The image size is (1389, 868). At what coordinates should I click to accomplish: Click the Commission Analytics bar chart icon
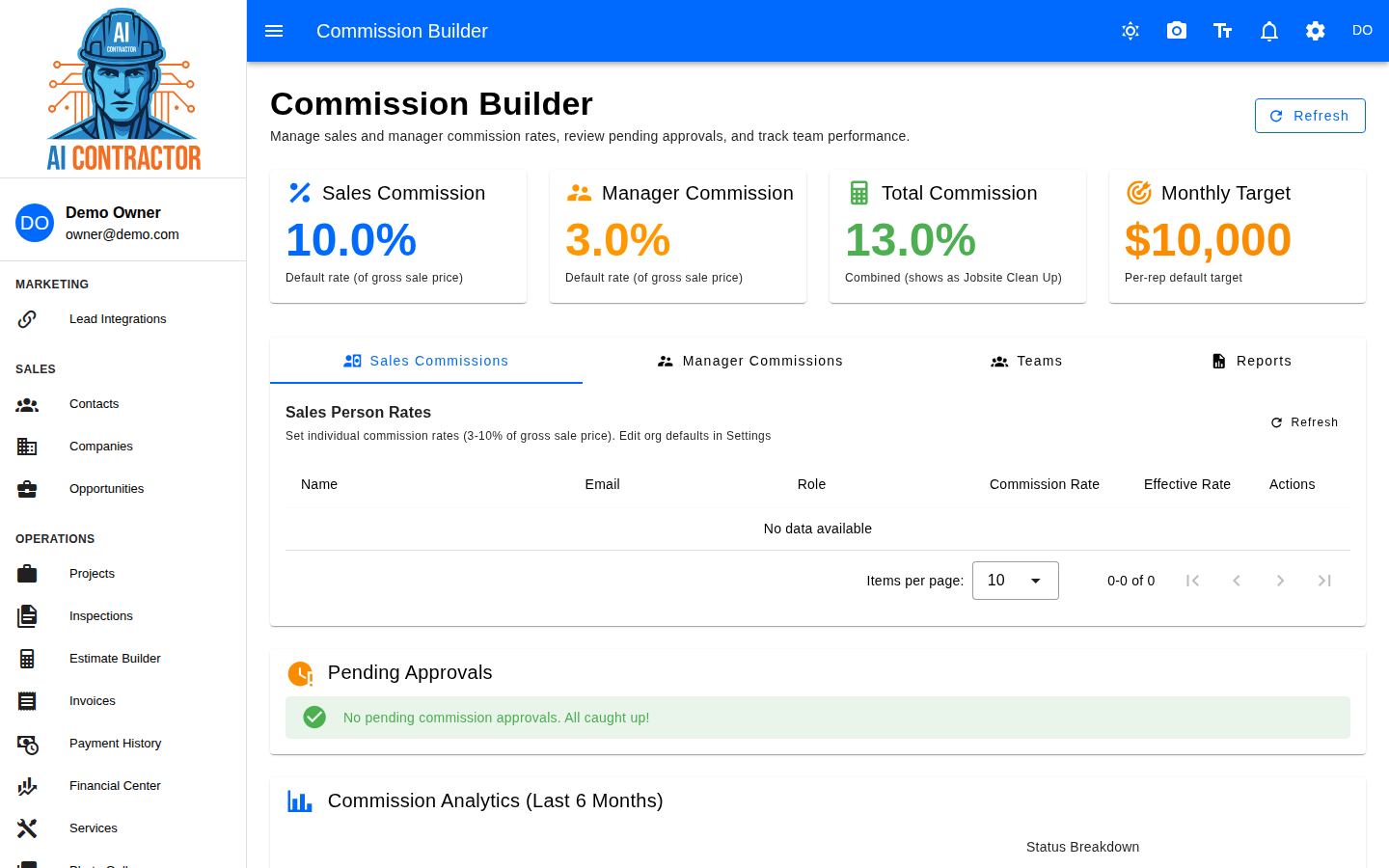point(300,801)
